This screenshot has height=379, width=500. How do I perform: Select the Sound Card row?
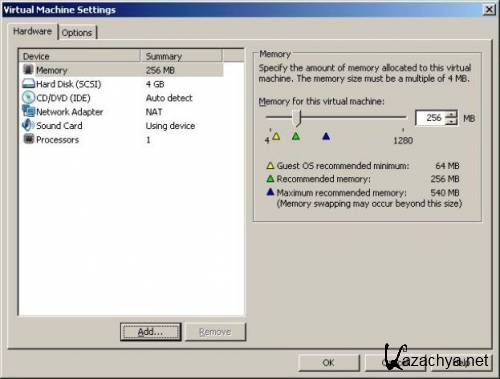tap(122, 126)
